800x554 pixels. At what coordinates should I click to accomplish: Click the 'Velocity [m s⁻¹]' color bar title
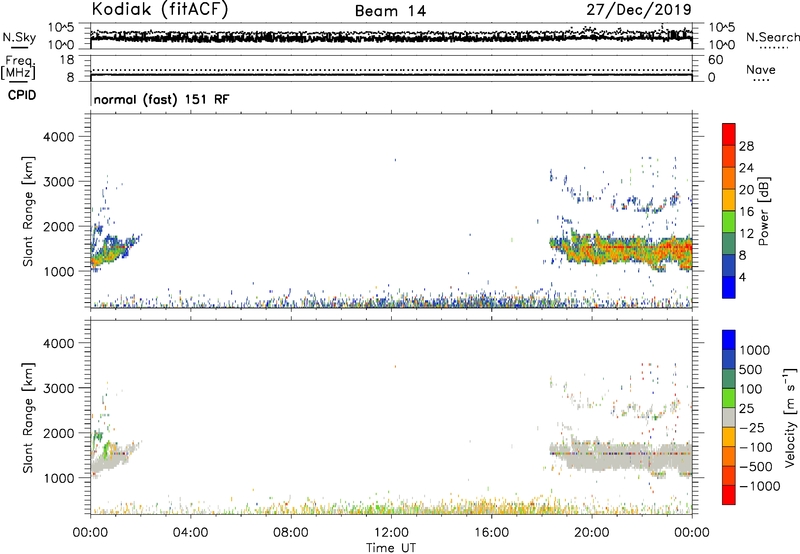click(790, 417)
